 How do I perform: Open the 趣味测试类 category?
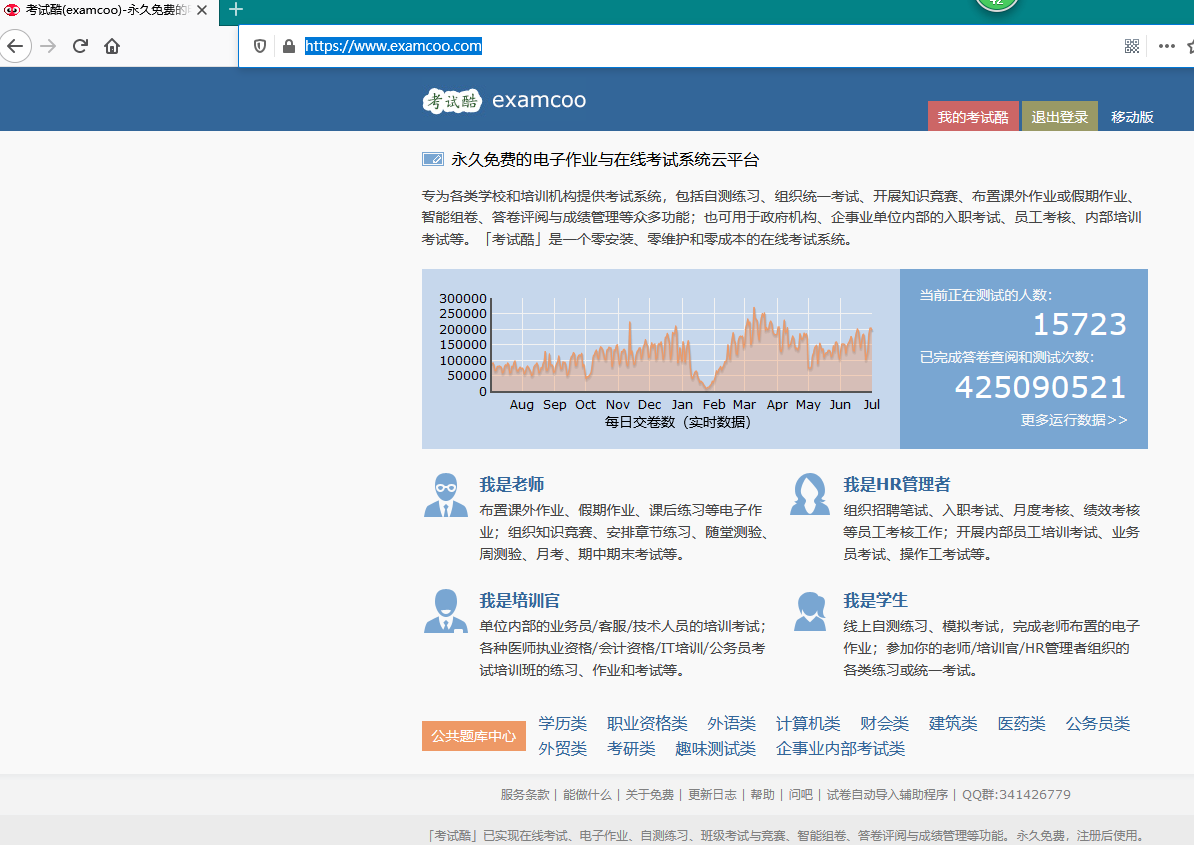(716, 748)
